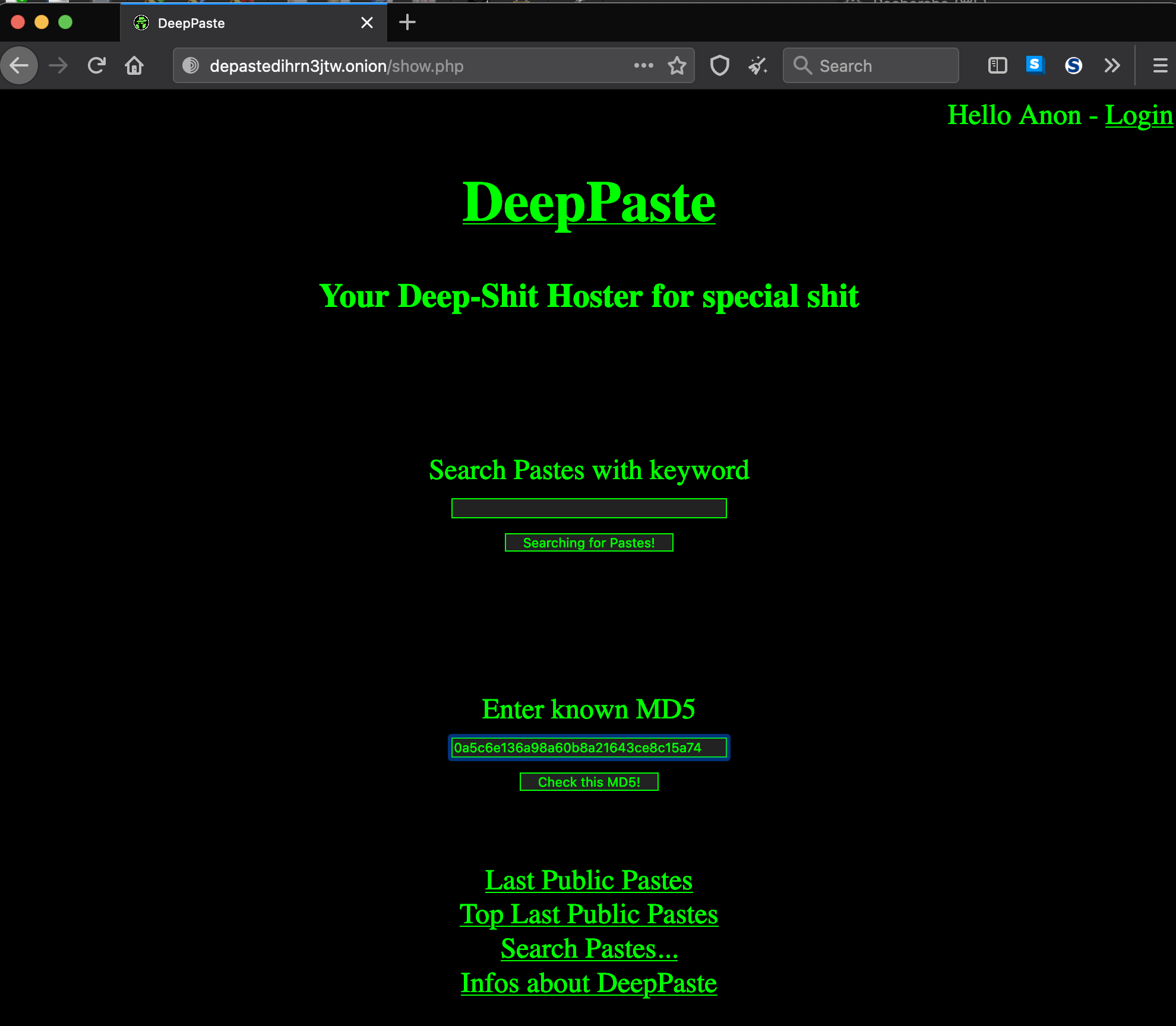Screen dimensions: 1176x1026
Task: Close the DeepPaste tab
Action: 367,23
